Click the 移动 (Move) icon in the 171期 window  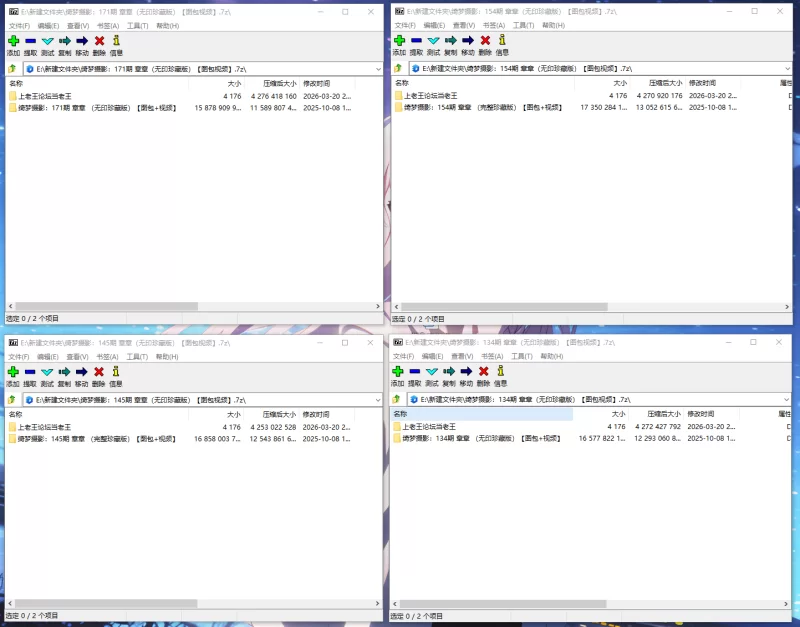point(82,41)
